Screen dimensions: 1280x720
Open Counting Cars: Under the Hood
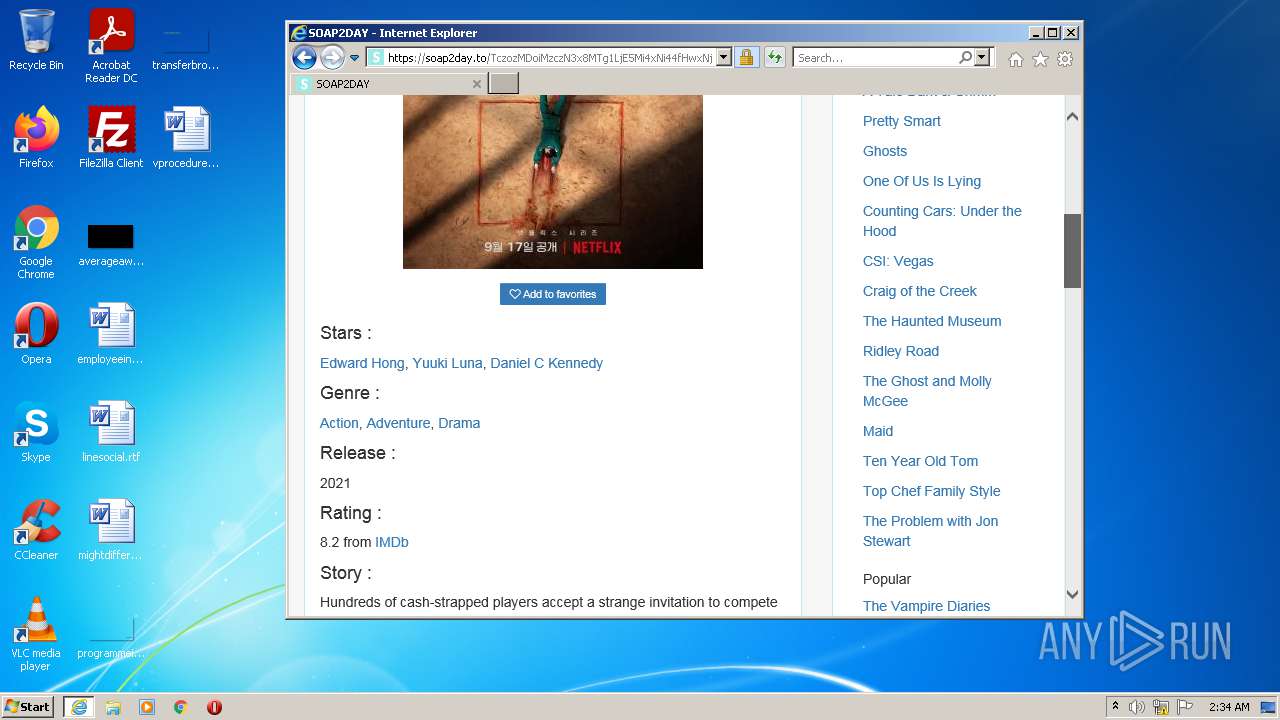click(942, 221)
